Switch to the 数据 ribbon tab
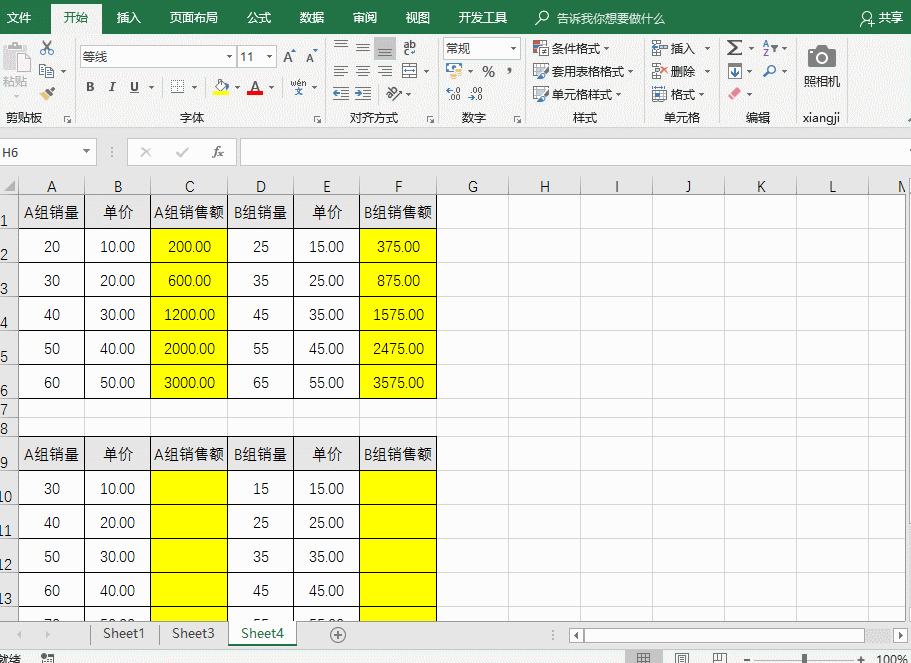Viewport: 911px width, 663px height. [312, 17]
